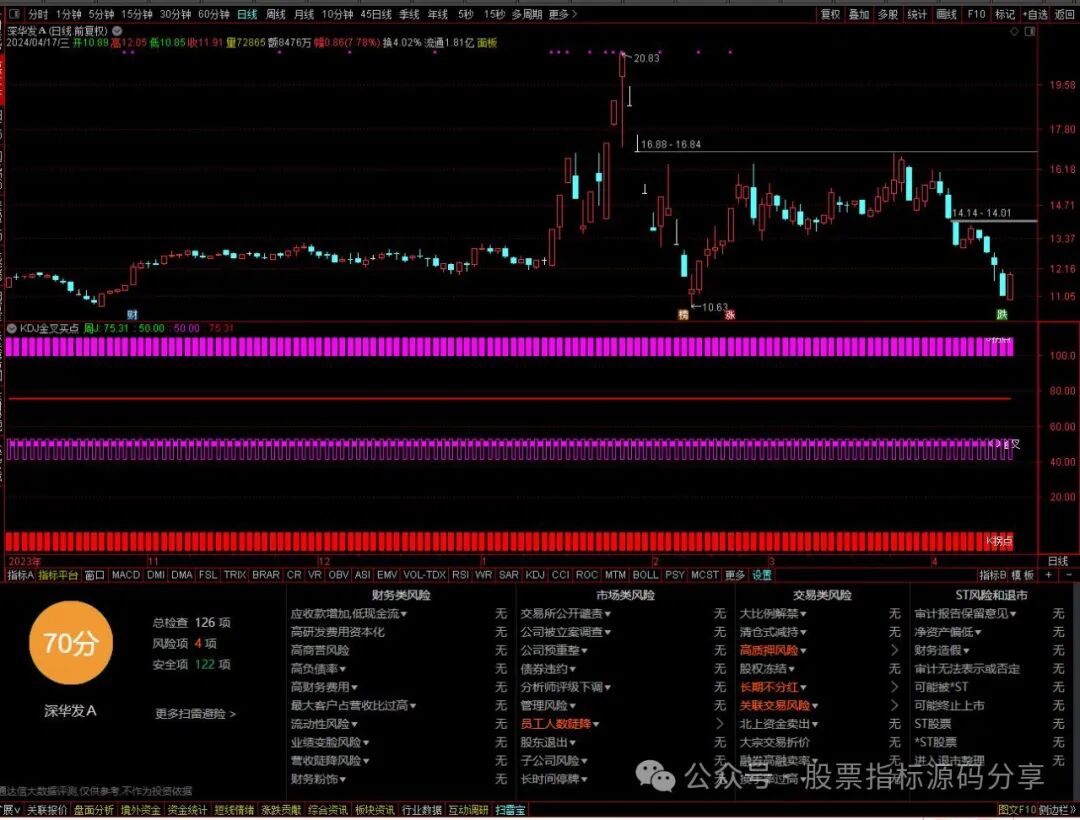This screenshot has width=1080, height=820.
Task: Click the 窗口 window button
Action: click(94, 574)
